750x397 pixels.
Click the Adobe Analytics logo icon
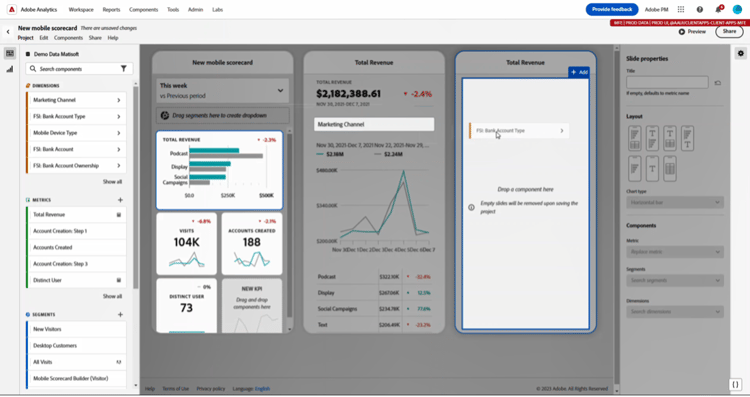click(11, 10)
